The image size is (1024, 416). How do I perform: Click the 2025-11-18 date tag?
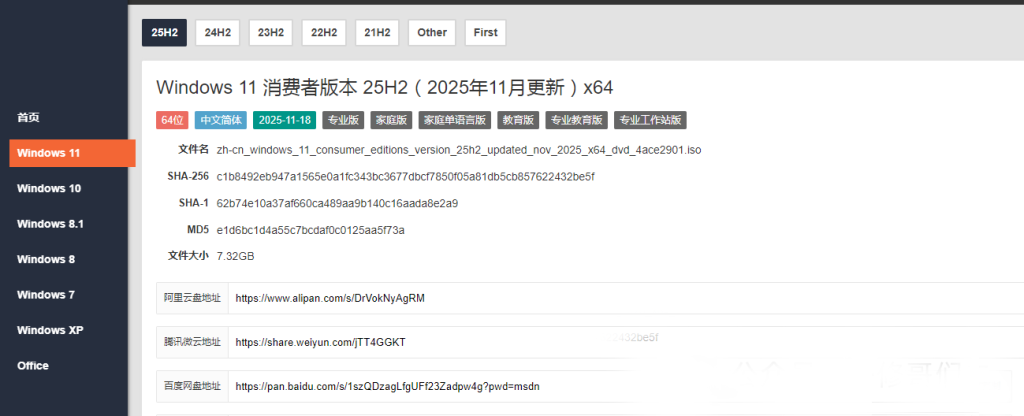point(285,120)
